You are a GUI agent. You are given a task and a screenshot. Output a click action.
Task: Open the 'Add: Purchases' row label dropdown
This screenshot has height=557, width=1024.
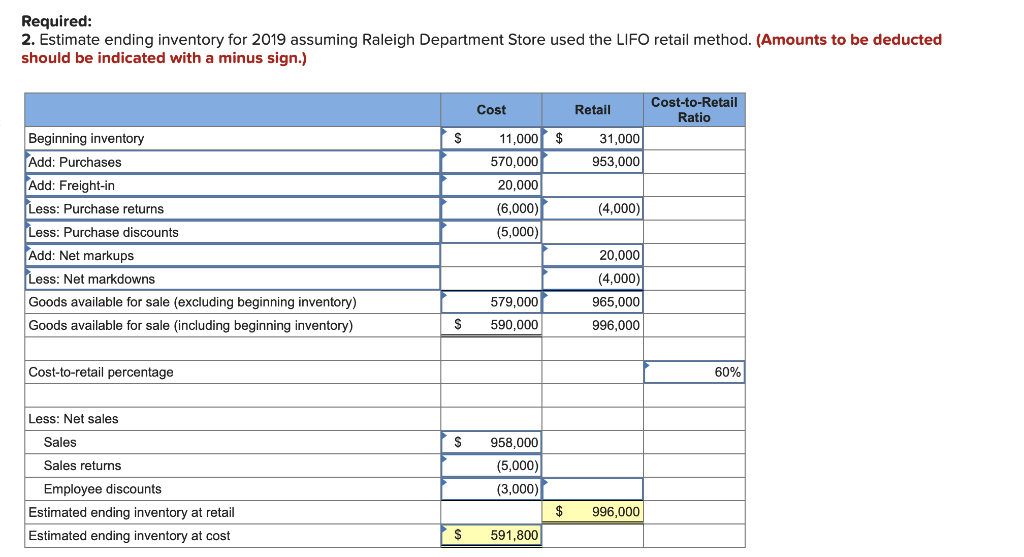232,162
